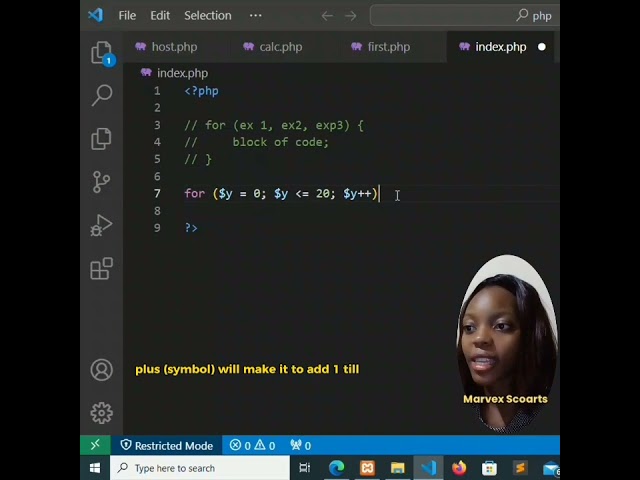This screenshot has width=640, height=480.
Task: Open the Manage gear icon
Action: 101,413
